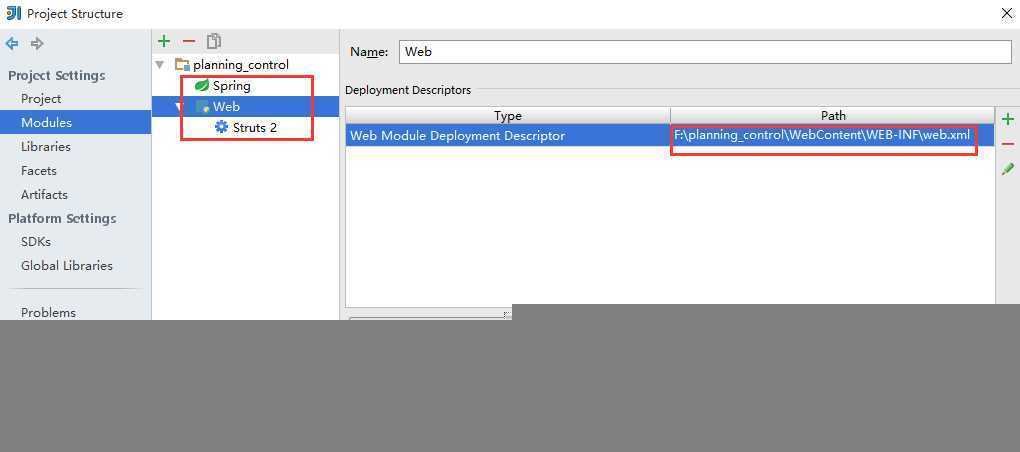Click the Path column header
Screen dimensions: 1020x452
(x=833, y=115)
